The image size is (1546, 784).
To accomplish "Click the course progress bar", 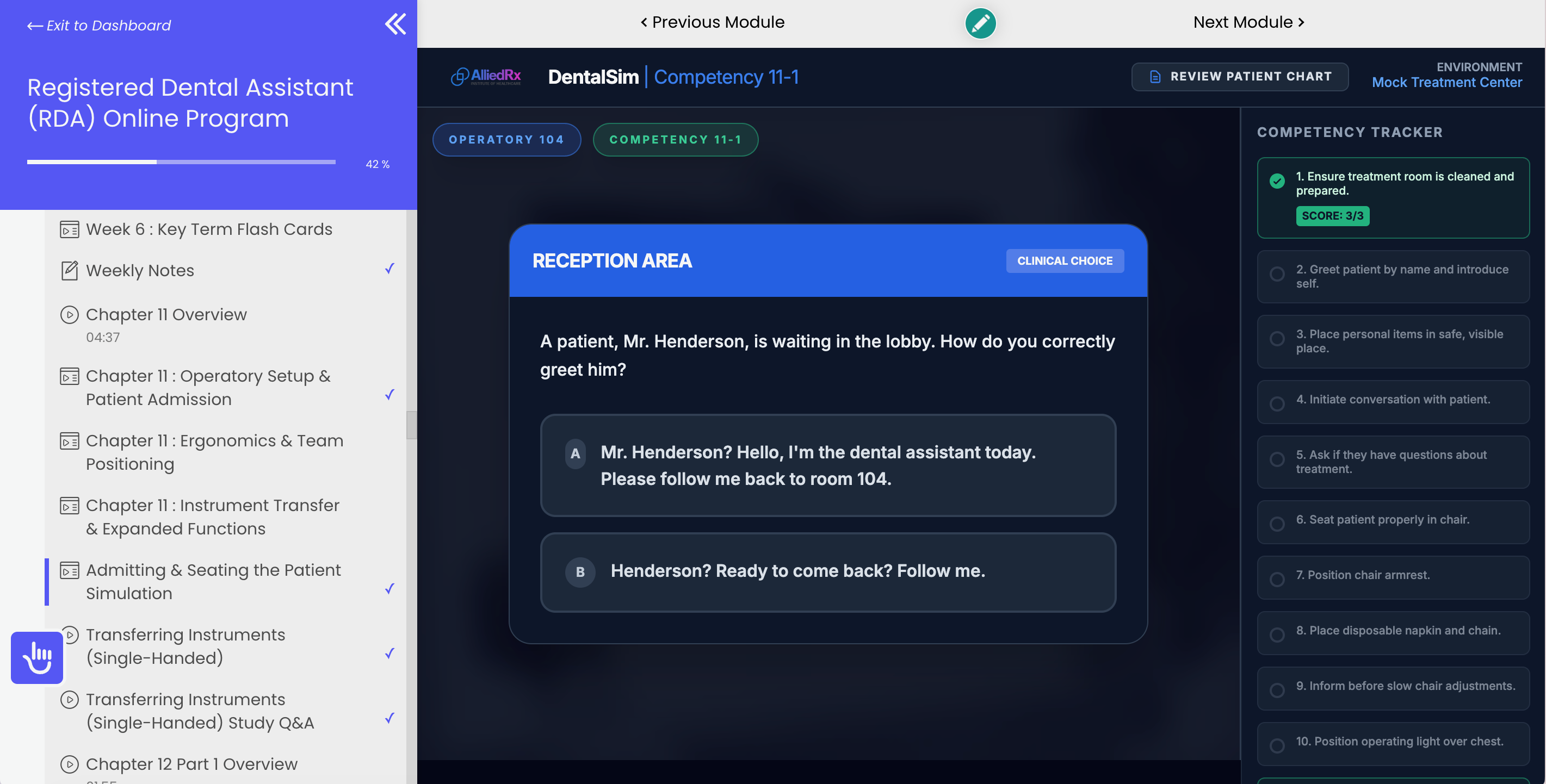I will pyautogui.click(x=181, y=162).
